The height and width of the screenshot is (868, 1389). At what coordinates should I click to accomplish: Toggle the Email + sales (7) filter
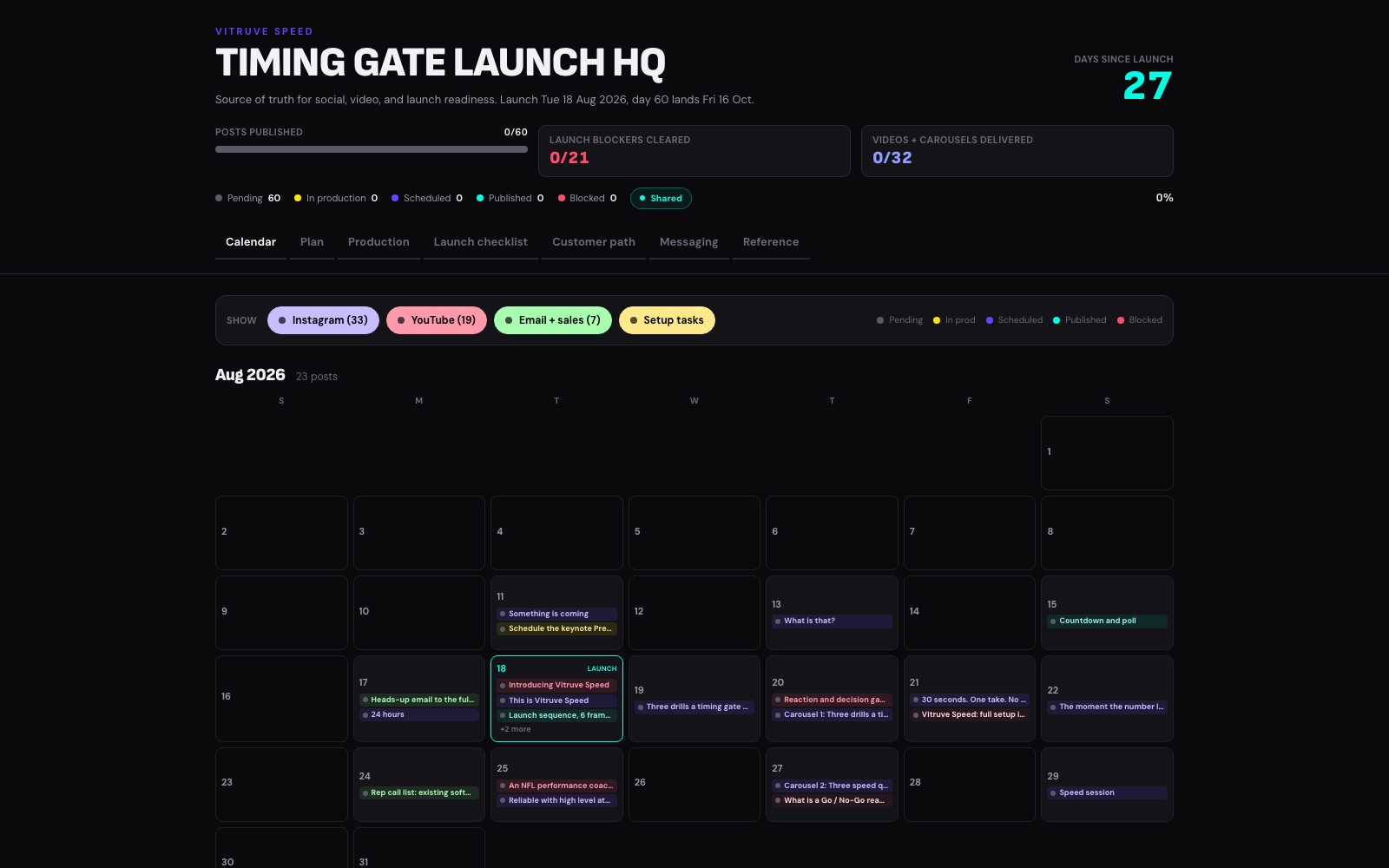point(553,320)
